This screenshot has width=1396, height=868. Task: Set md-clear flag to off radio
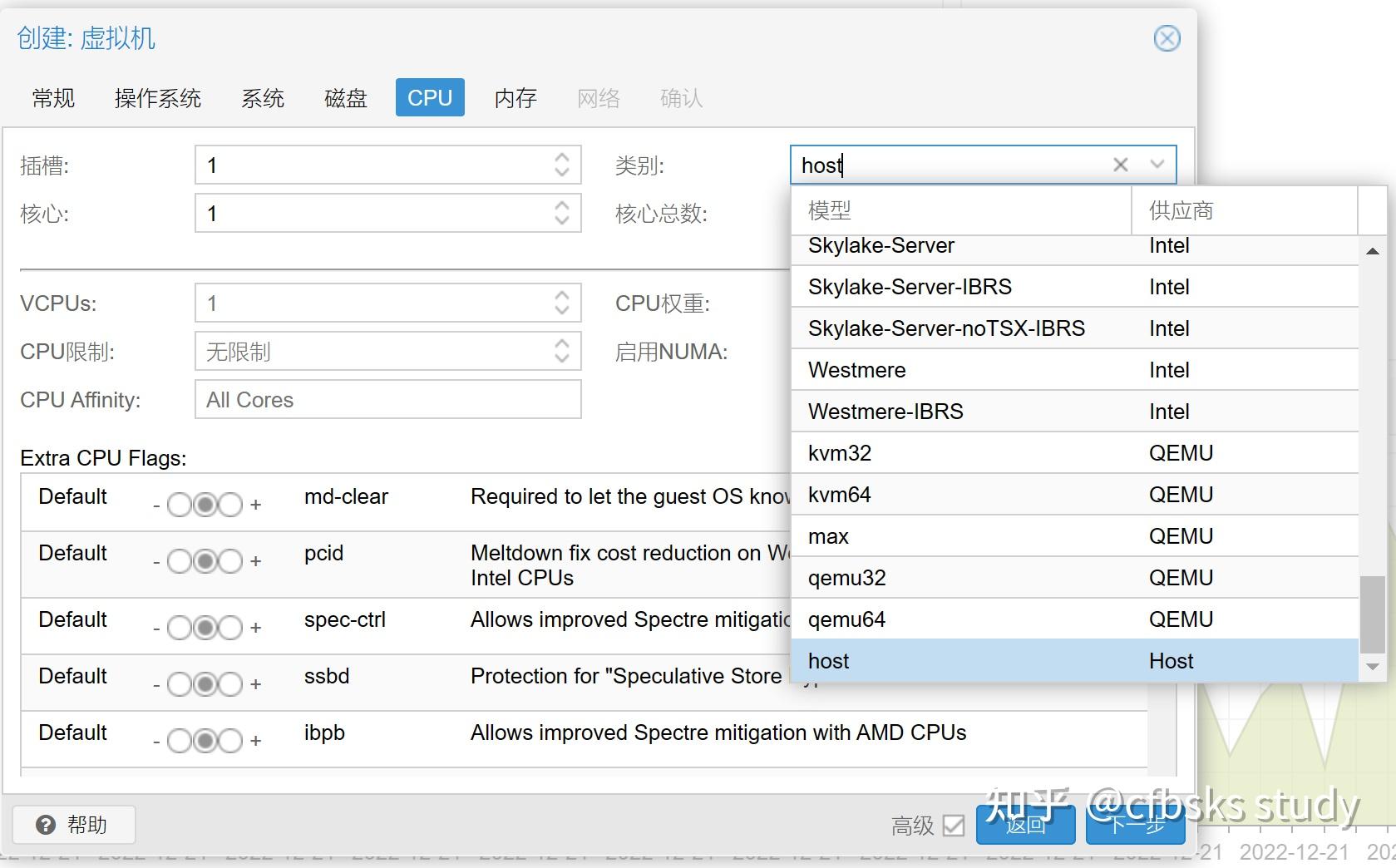(180, 505)
